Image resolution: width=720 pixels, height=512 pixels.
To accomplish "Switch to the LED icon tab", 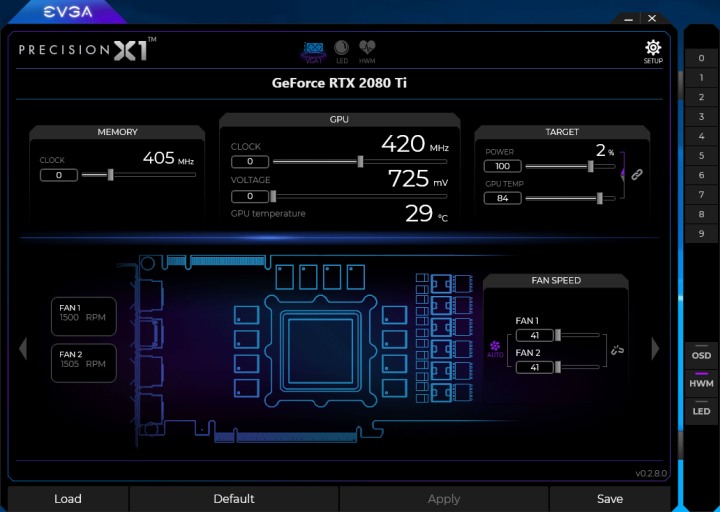I will [x=342, y=52].
